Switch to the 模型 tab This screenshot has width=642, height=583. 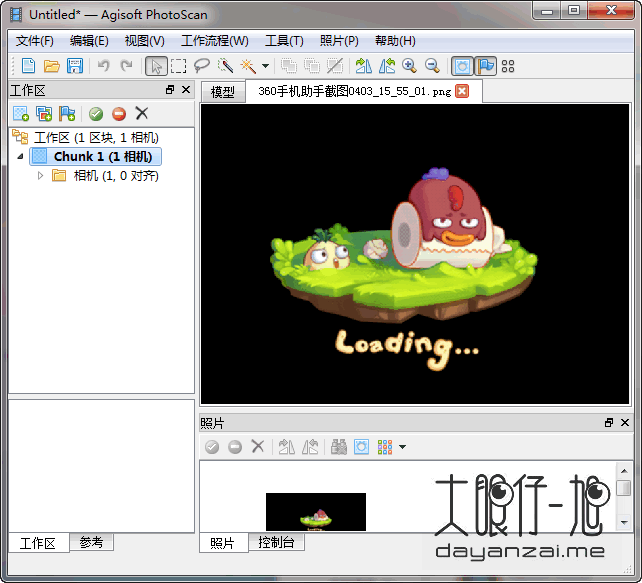[223, 92]
